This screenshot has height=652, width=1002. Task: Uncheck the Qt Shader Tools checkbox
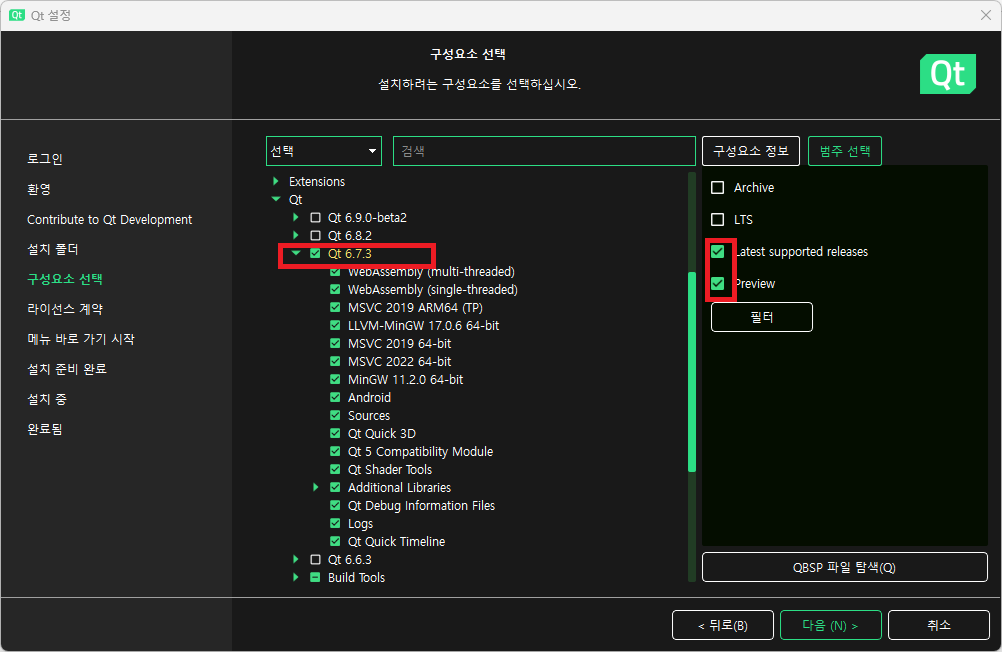pos(335,469)
